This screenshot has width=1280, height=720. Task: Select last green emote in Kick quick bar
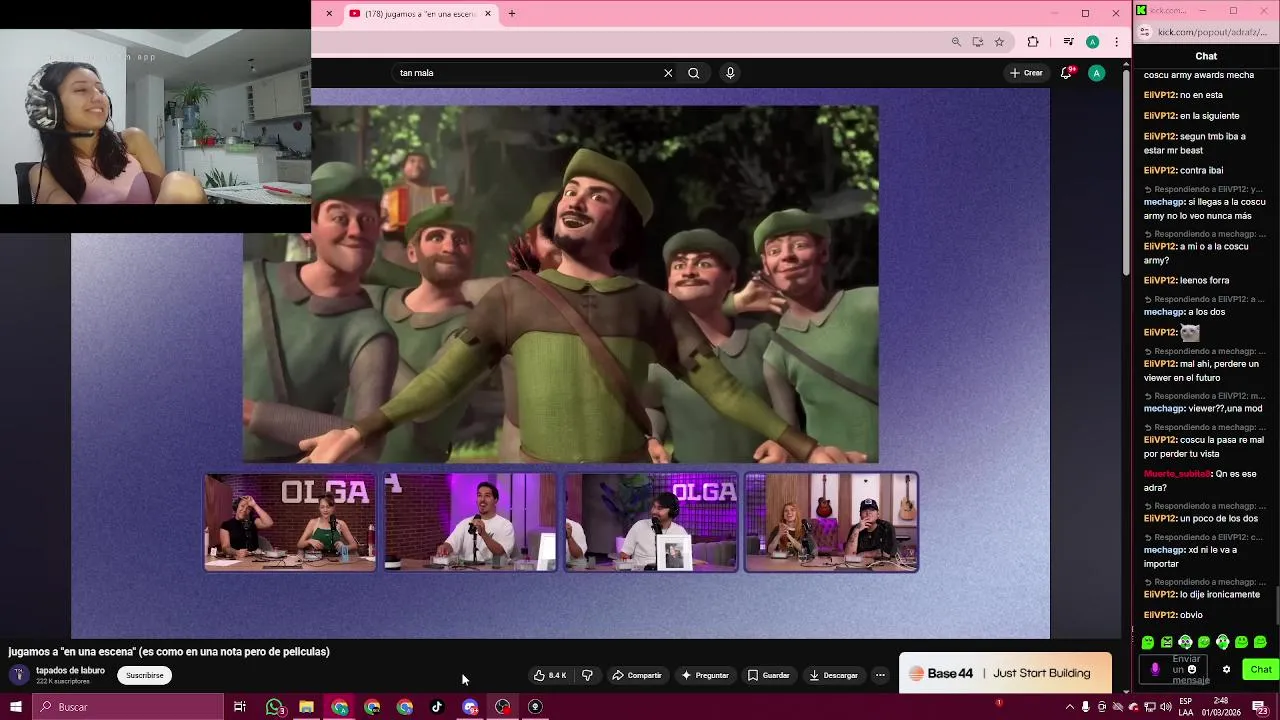tap(1260, 642)
